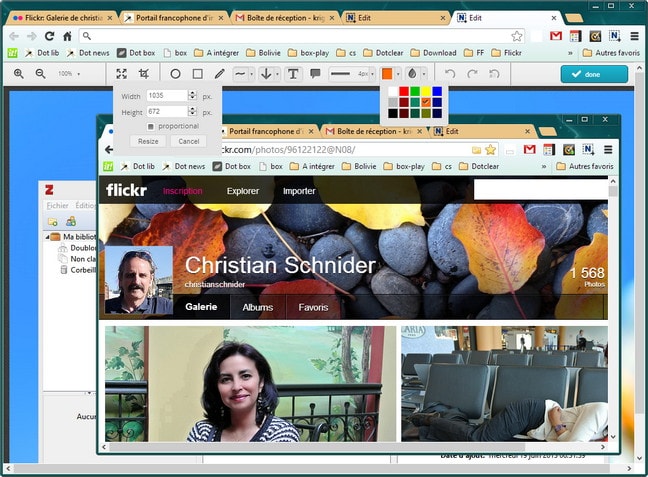This screenshot has height=477, width=648.
Task: Click the done button
Action: click(x=594, y=74)
